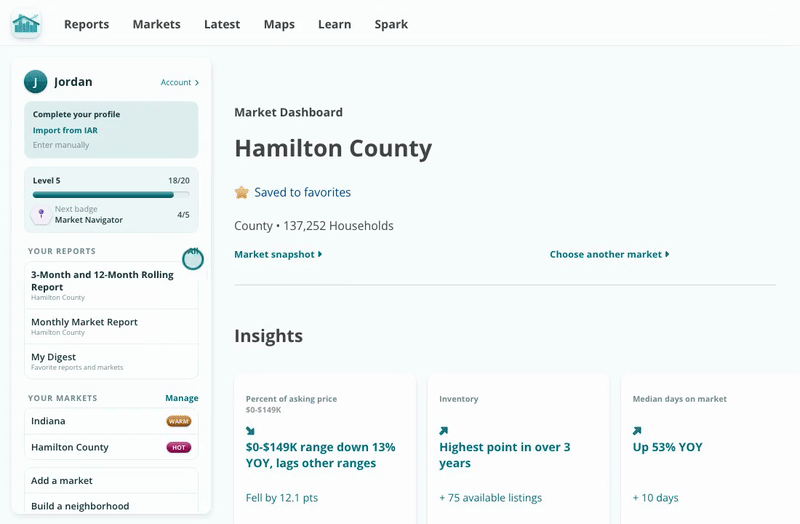Open the Median days on market card
The image size is (800, 524).
pos(710,449)
